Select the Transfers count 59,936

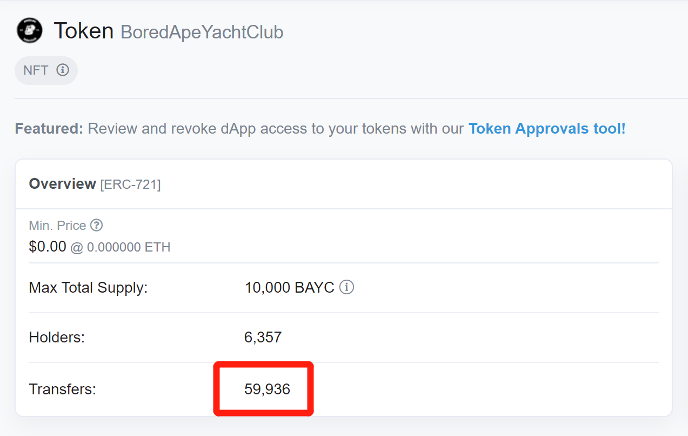coord(267,389)
